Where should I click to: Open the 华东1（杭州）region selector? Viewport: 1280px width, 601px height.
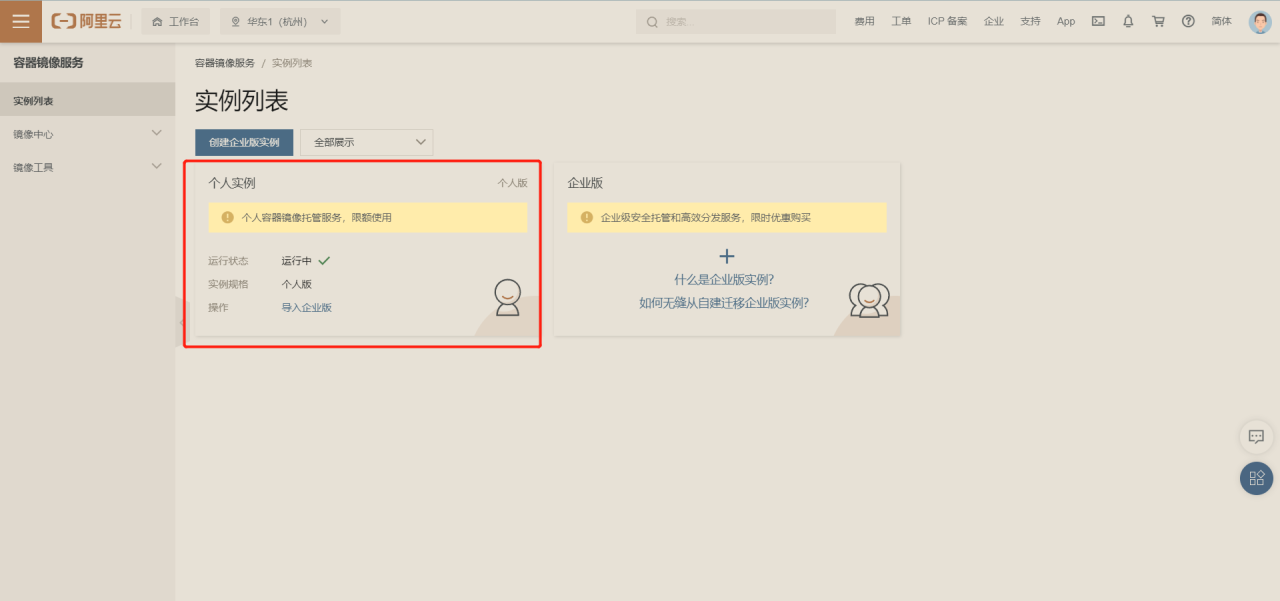[x=280, y=20]
